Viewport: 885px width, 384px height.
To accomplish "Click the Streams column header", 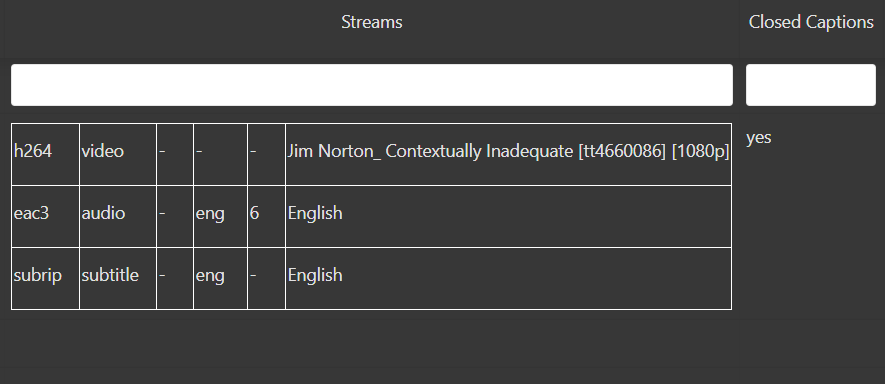I will [x=371, y=22].
